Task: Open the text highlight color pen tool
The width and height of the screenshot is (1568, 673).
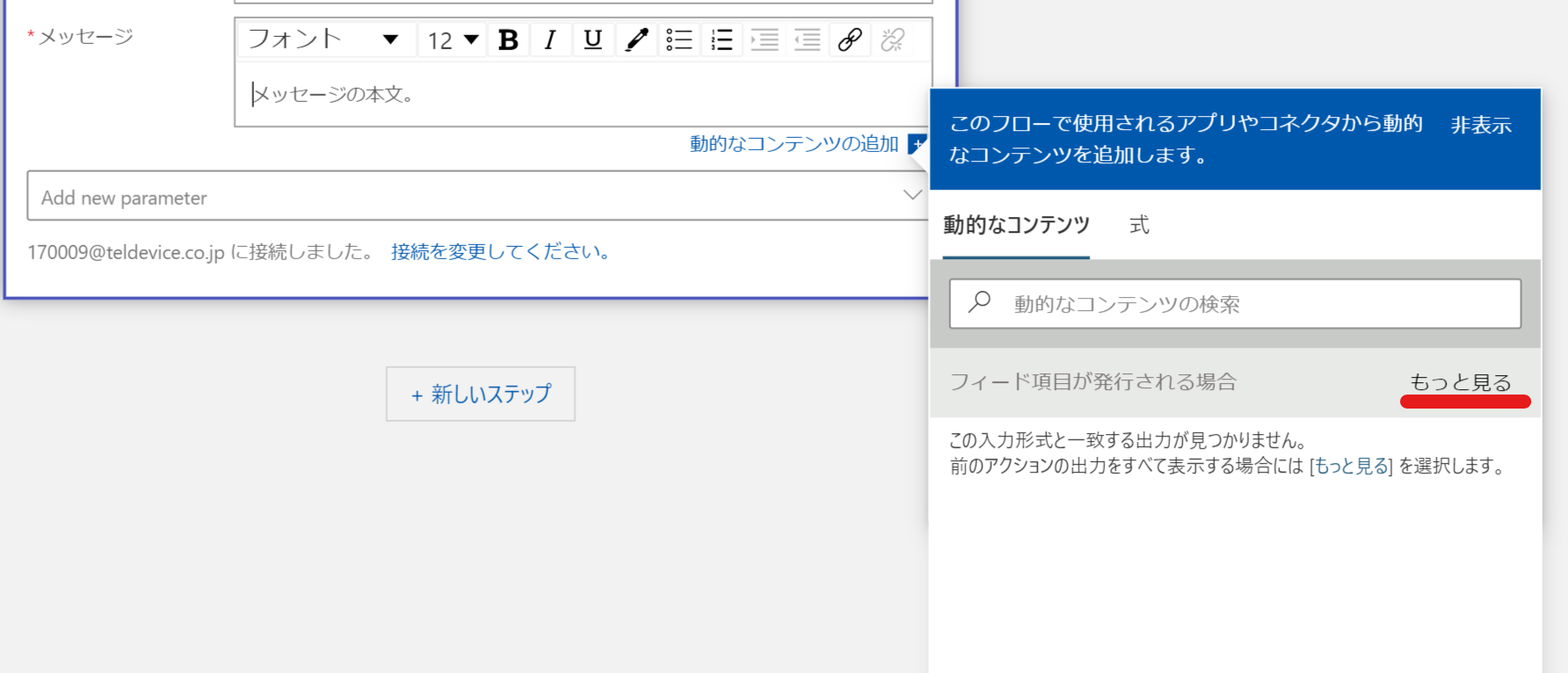Action: coord(636,40)
